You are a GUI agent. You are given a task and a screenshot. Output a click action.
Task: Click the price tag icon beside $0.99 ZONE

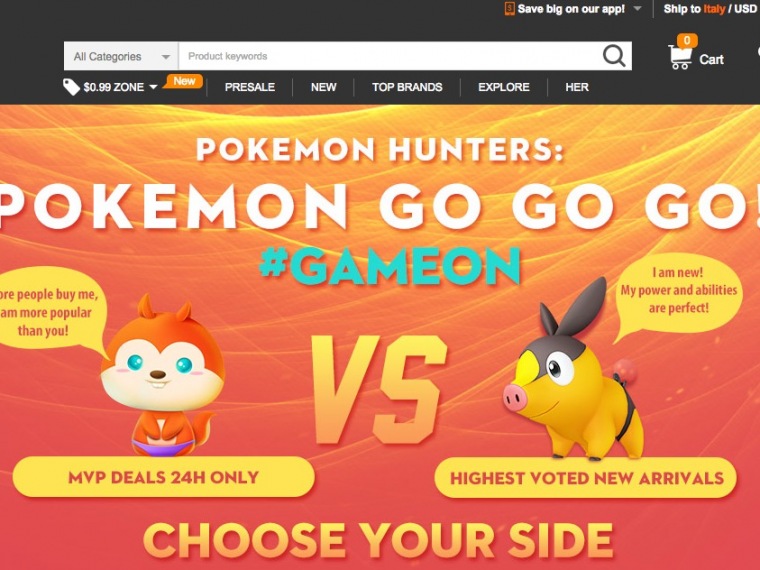click(71, 87)
